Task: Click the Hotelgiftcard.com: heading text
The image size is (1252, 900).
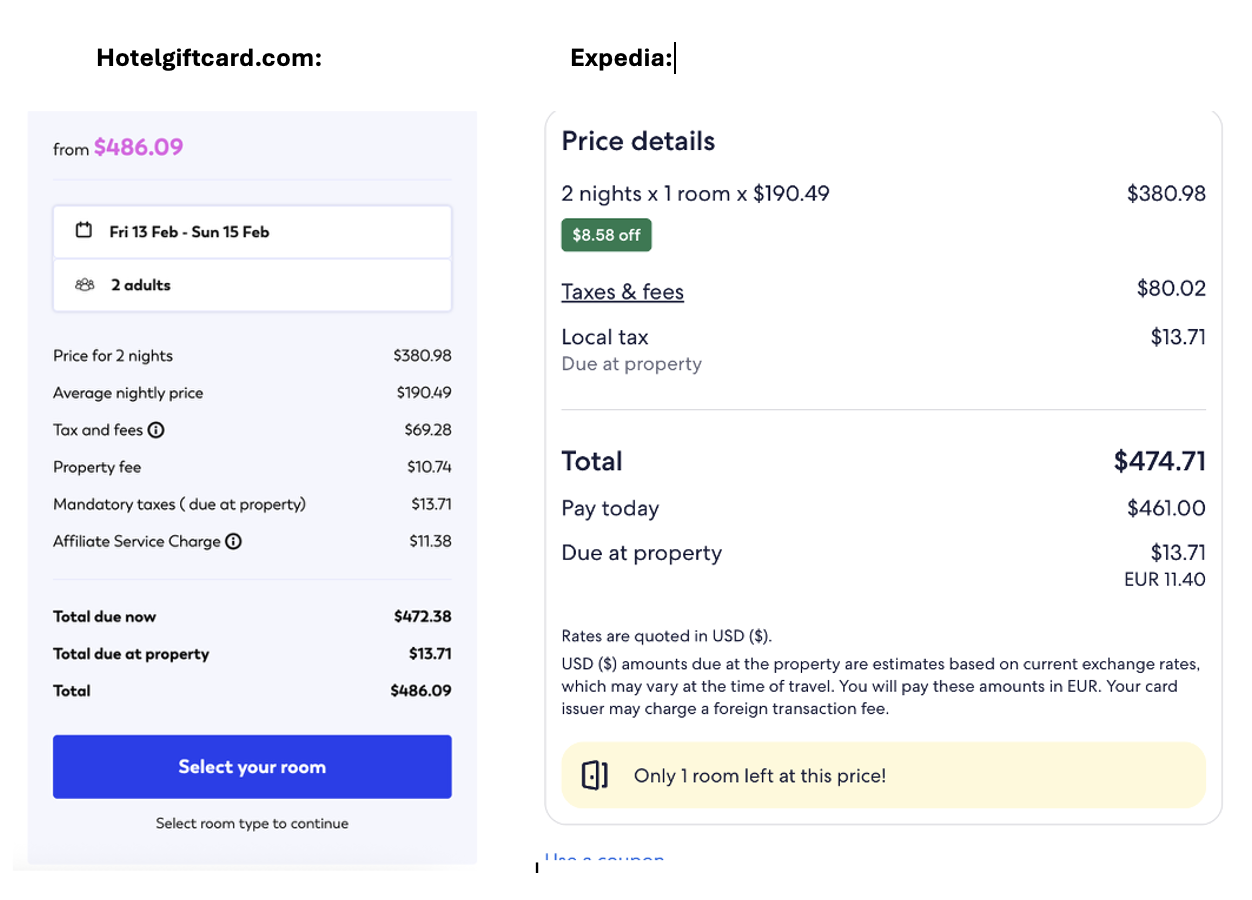Action: click(209, 58)
